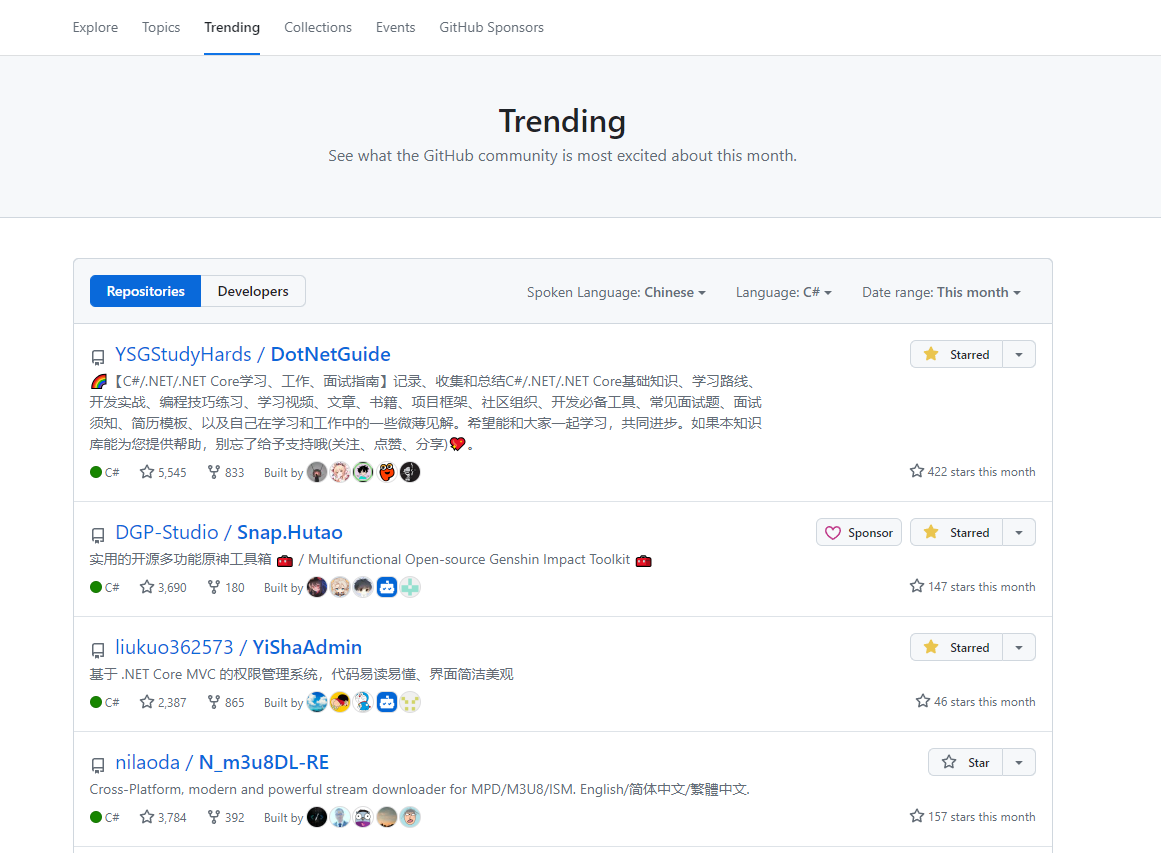Expand the list dropdown next to Snap.Hutao Starred
The width and height of the screenshot is (1161, 853).
click(x=1019, y=532)
